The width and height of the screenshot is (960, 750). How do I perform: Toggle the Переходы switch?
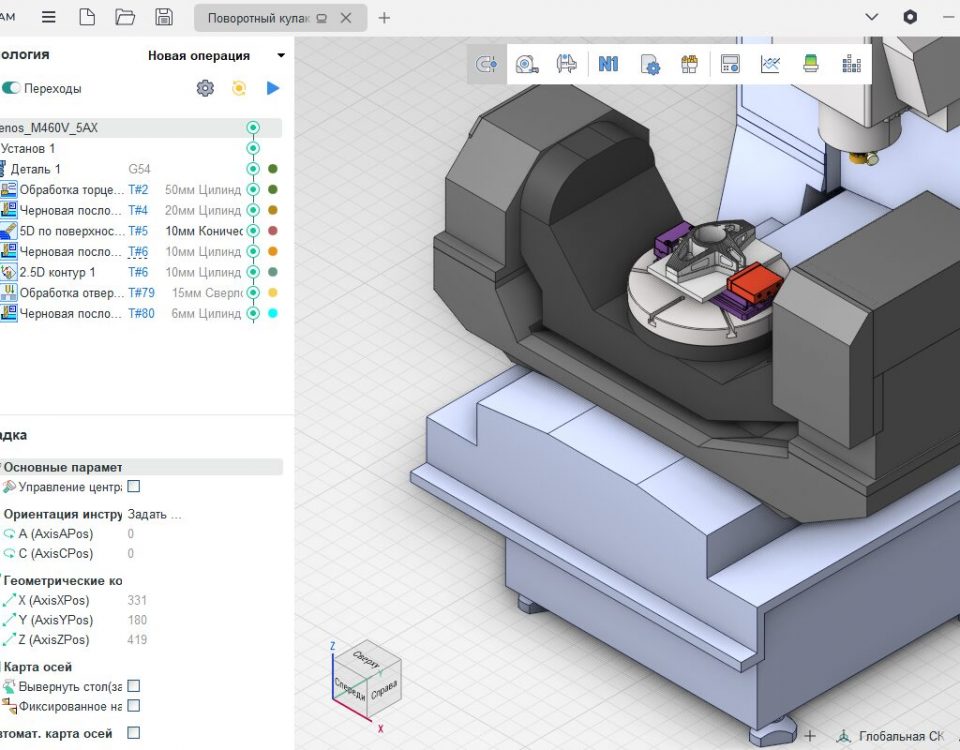pyautogui.click(x=11, y=88)
